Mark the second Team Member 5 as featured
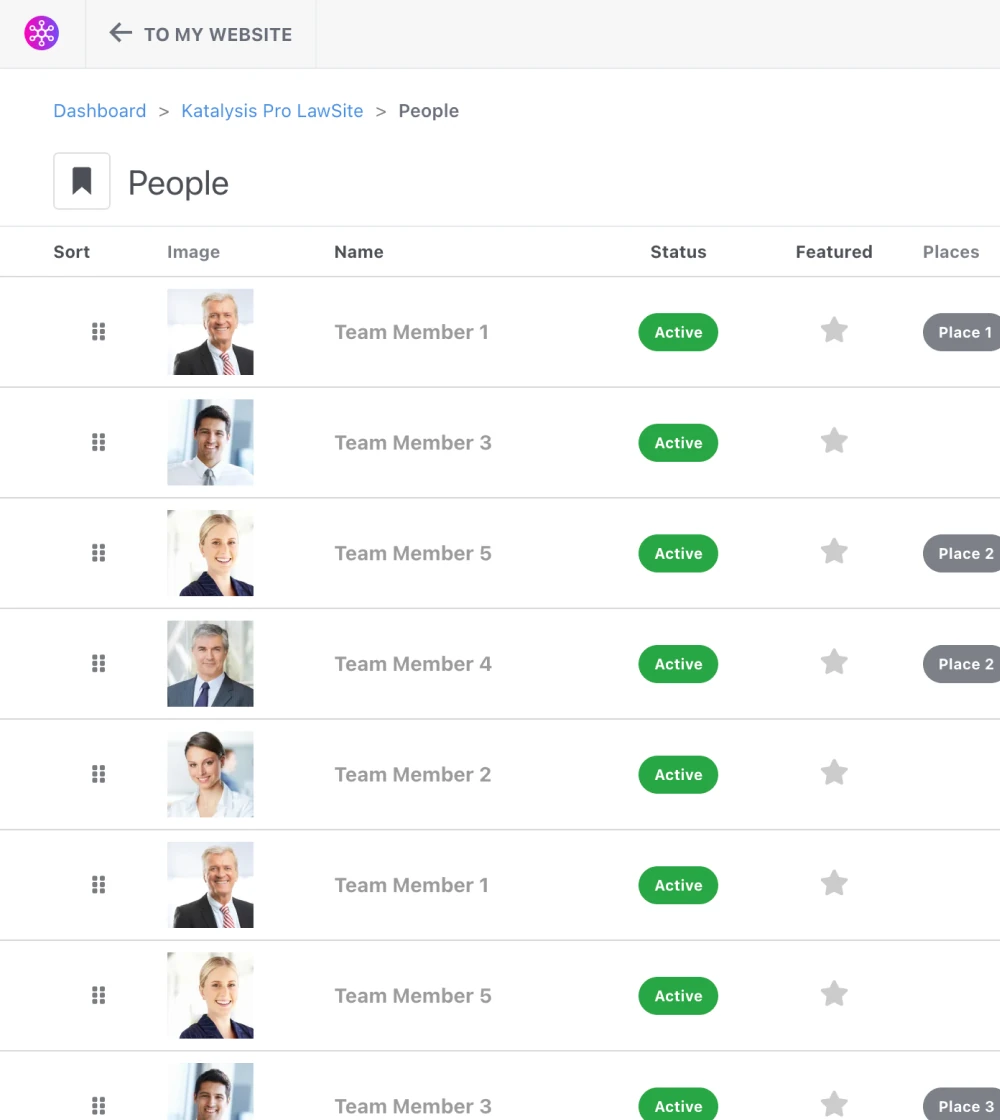The height and width of the screenshot is (1120, 1000). 834,993
